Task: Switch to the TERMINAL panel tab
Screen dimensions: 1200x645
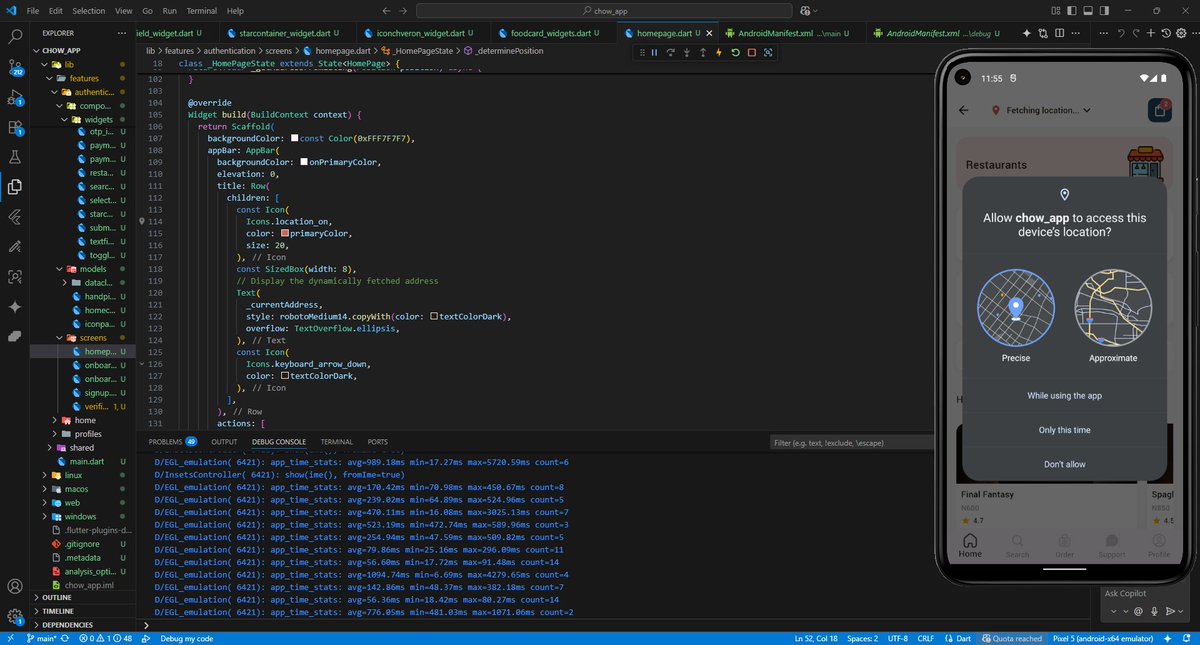Action: tap(336, 441)
